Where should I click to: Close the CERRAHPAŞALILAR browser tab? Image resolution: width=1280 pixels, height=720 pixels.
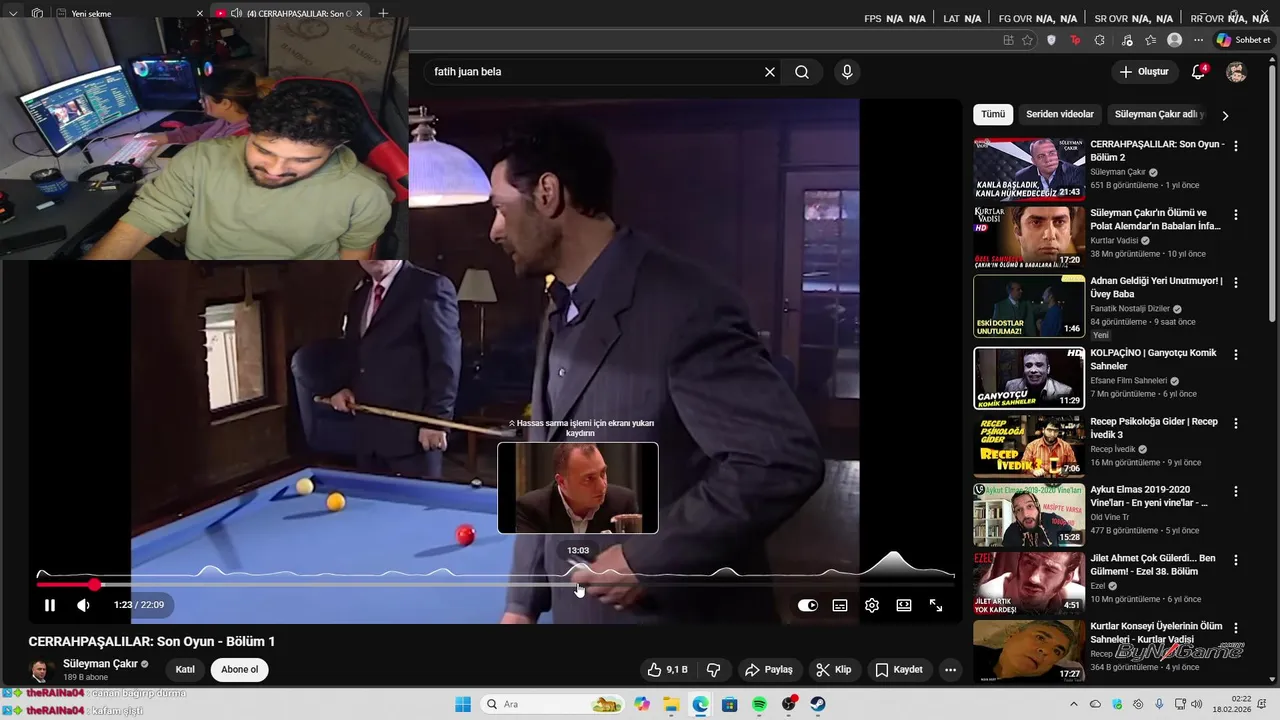pos(360,14)
